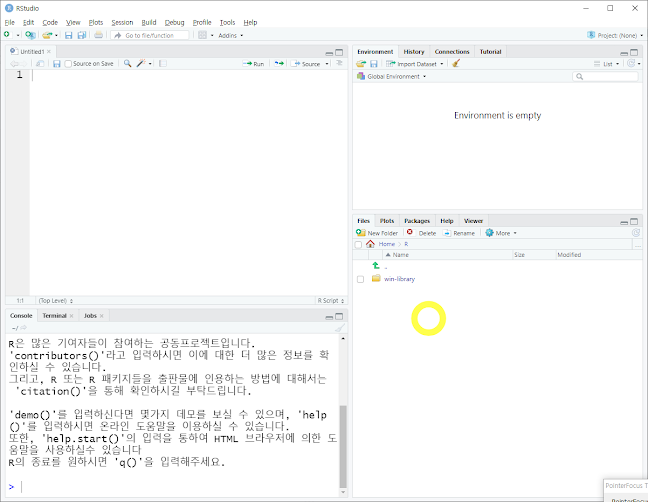Open the More gear menu

(501, 233)
